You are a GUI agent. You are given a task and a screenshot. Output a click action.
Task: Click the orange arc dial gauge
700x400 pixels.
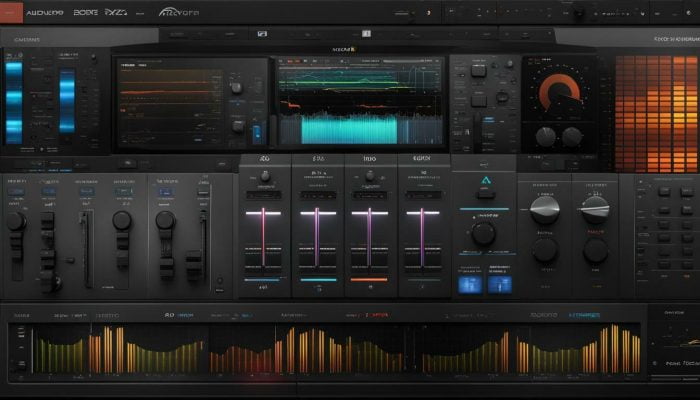[559, 90]
